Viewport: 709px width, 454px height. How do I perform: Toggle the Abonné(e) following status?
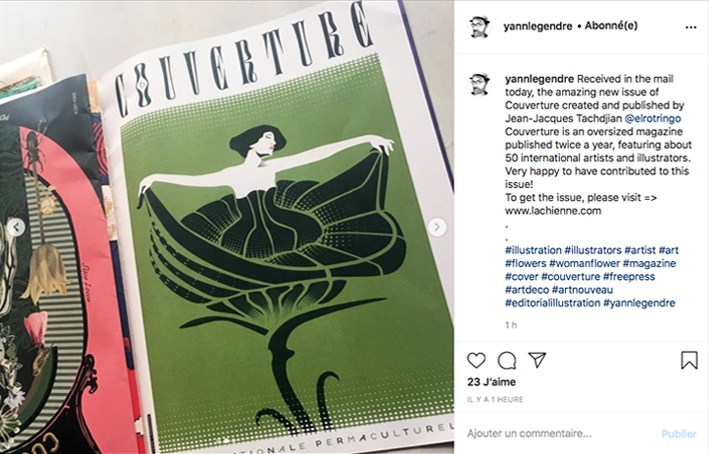[611, 26]
